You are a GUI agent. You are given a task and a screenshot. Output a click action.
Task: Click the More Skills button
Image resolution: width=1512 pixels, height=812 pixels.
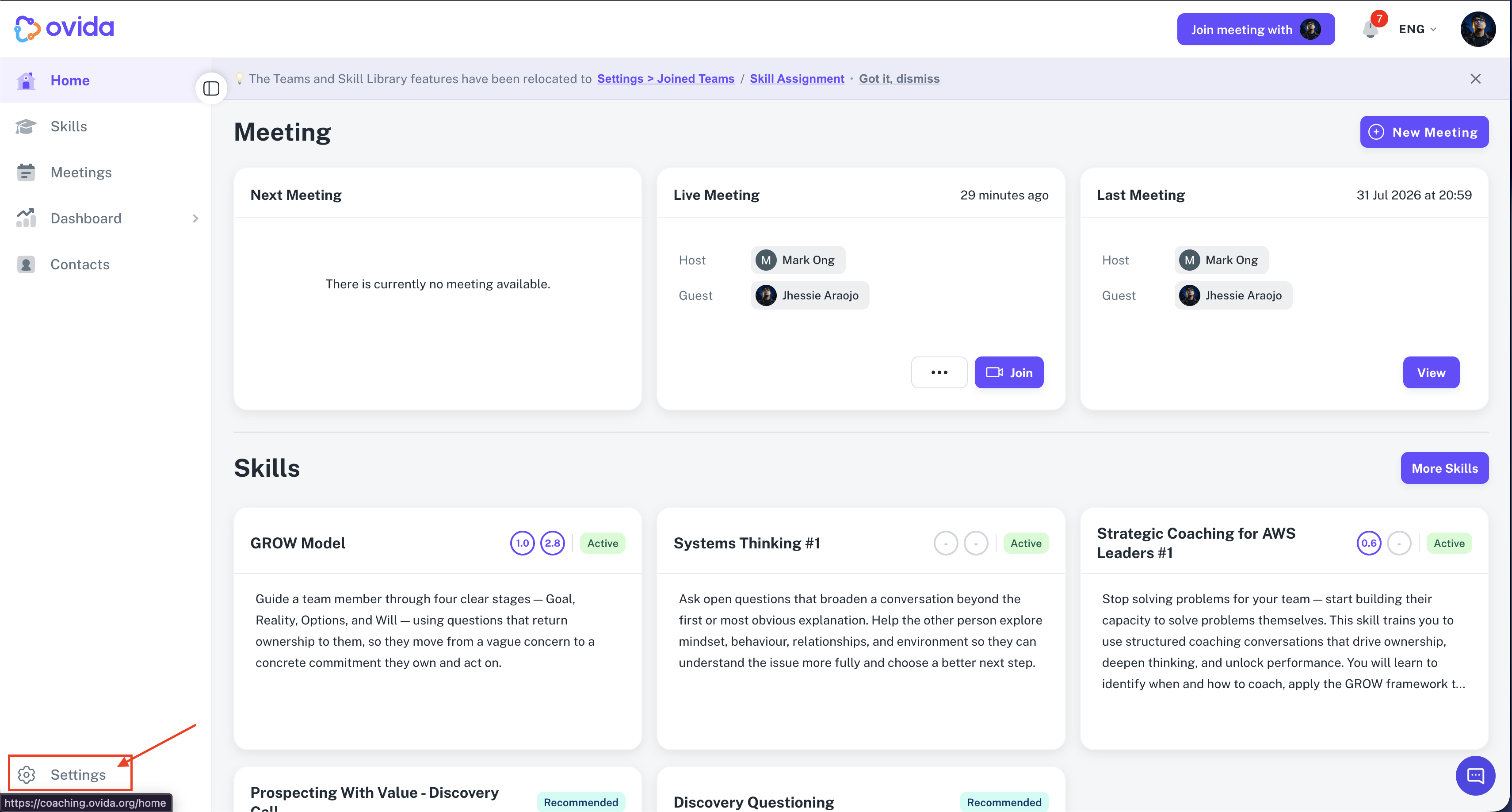point(1444,468)
